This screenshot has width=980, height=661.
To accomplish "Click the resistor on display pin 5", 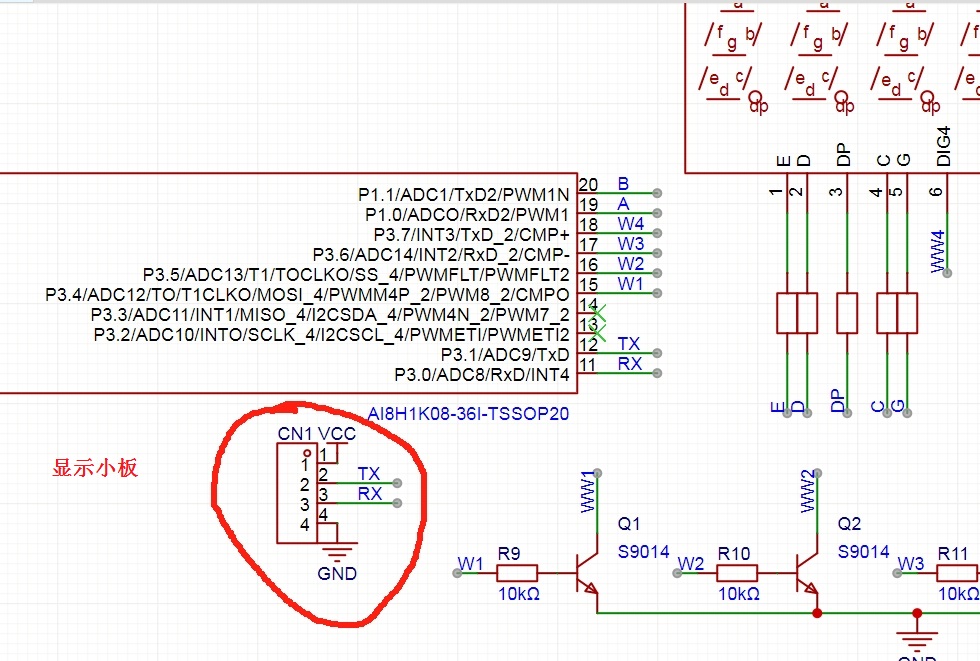I will pos(907,313).
